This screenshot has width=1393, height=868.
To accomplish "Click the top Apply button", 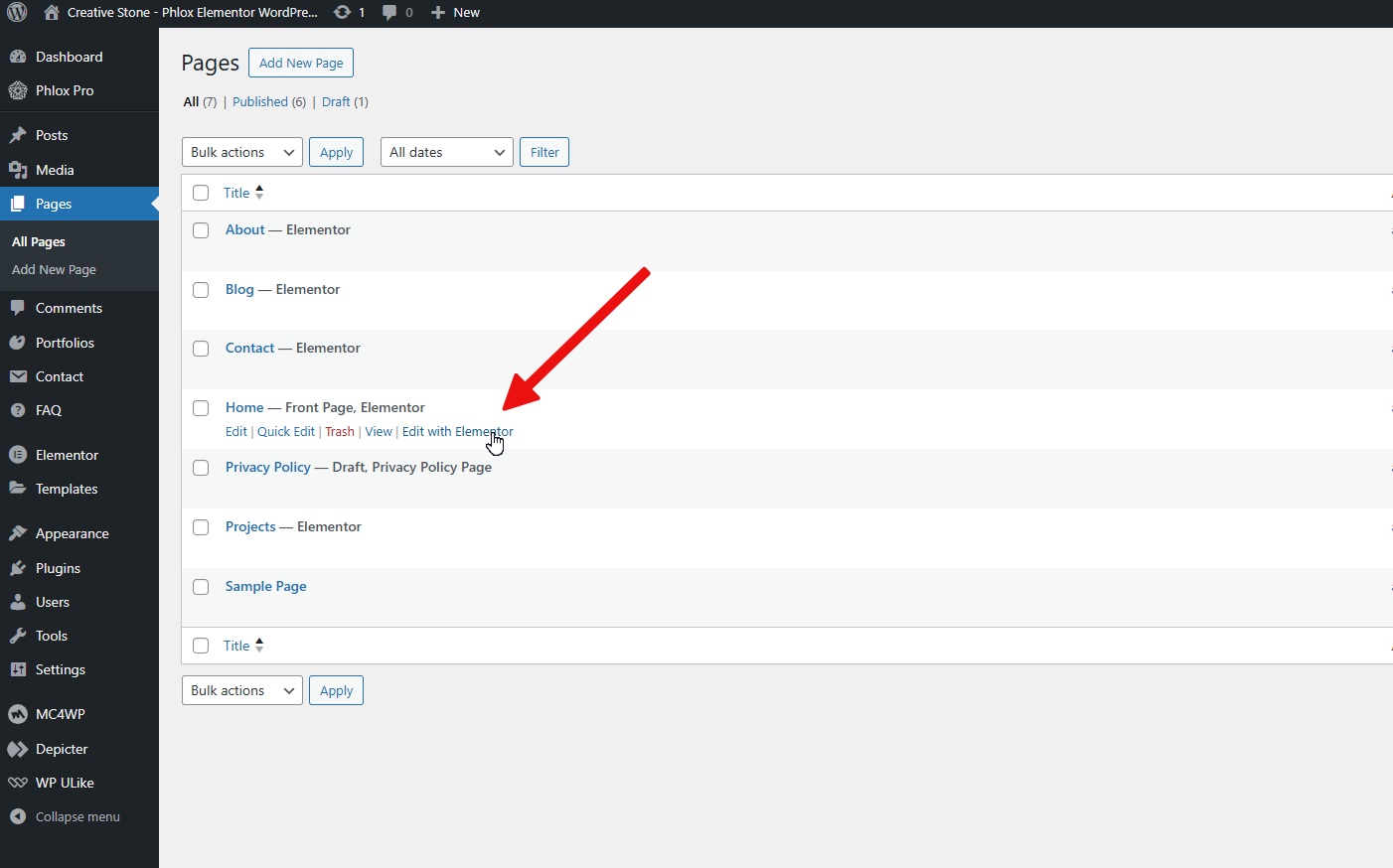I will click(336, 152).
